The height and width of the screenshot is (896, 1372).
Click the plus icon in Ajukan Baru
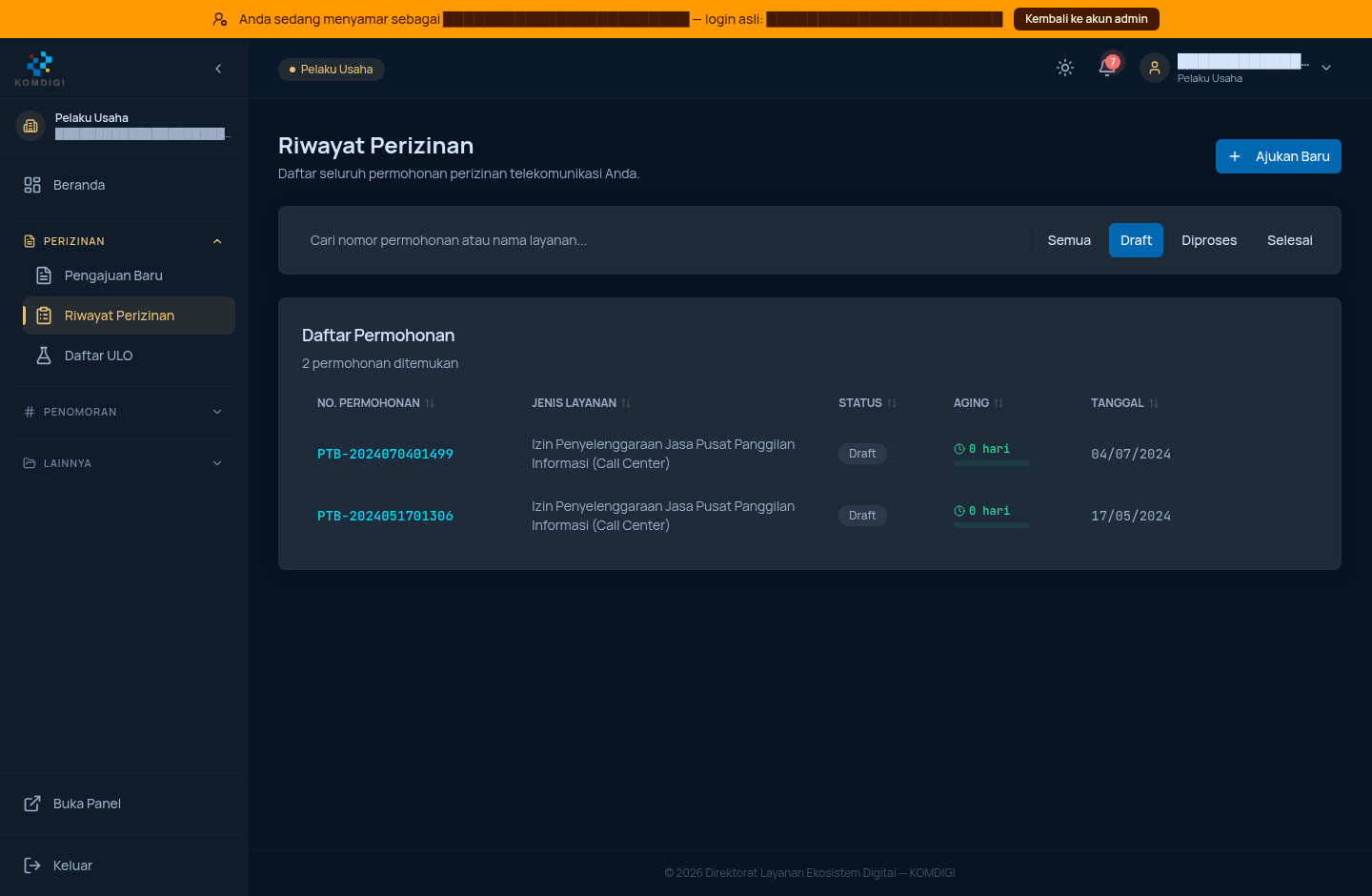coord(1235,156)
